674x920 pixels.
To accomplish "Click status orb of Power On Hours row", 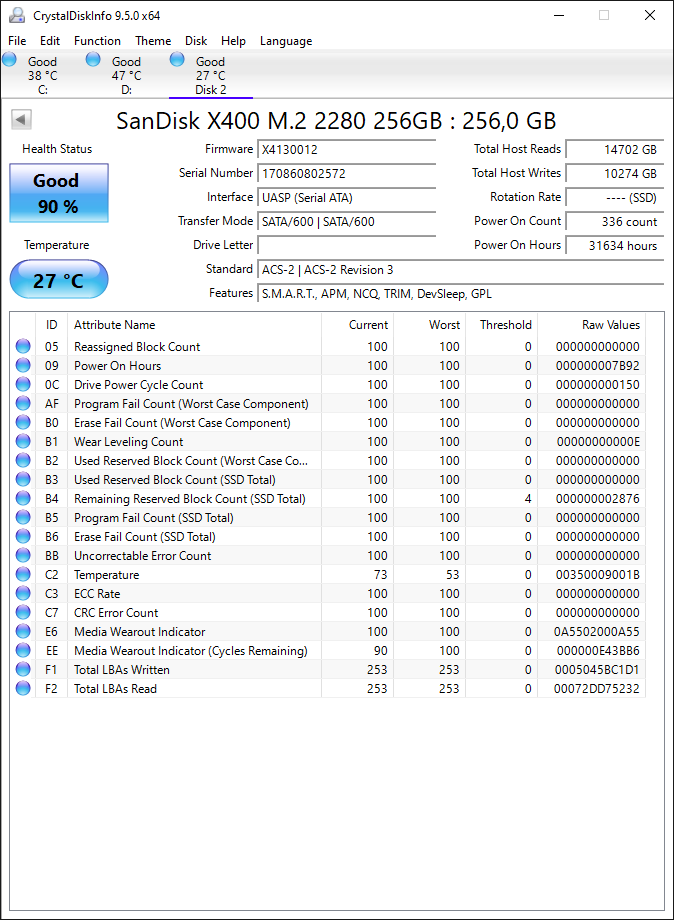I will coord(23,366).
